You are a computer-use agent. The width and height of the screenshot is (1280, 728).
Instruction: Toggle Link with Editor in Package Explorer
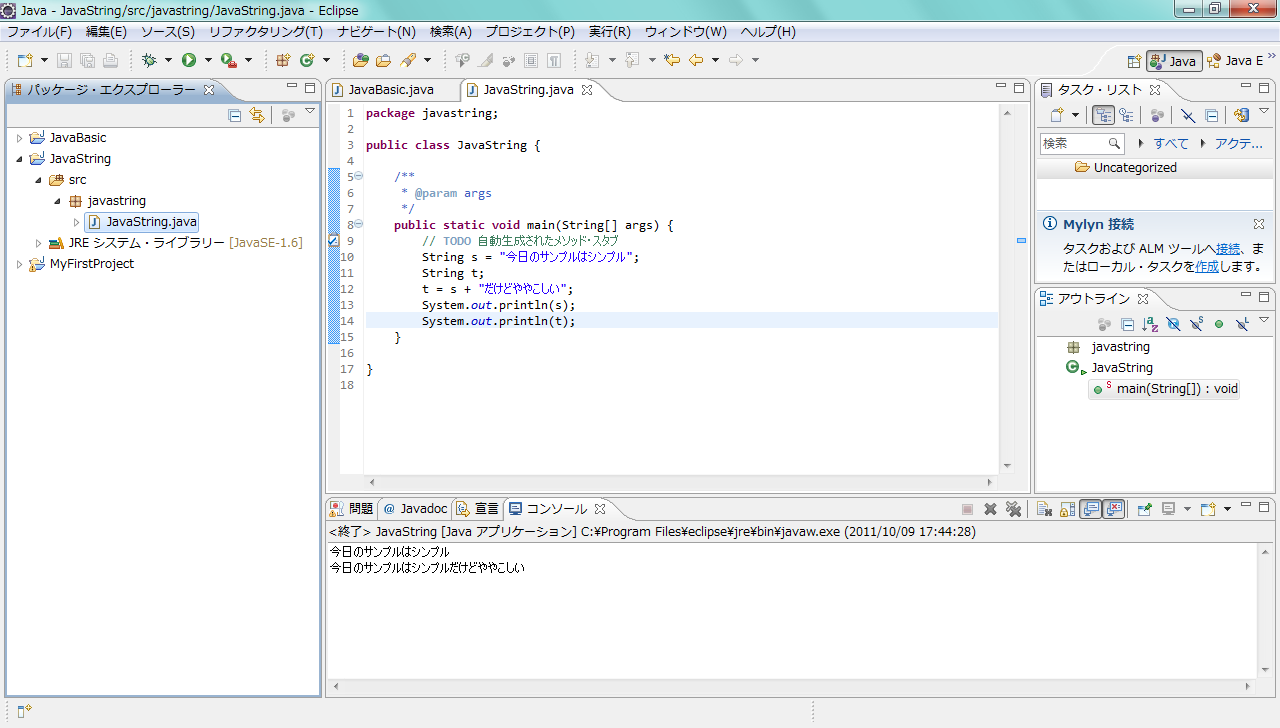click(x=257, y=115)
